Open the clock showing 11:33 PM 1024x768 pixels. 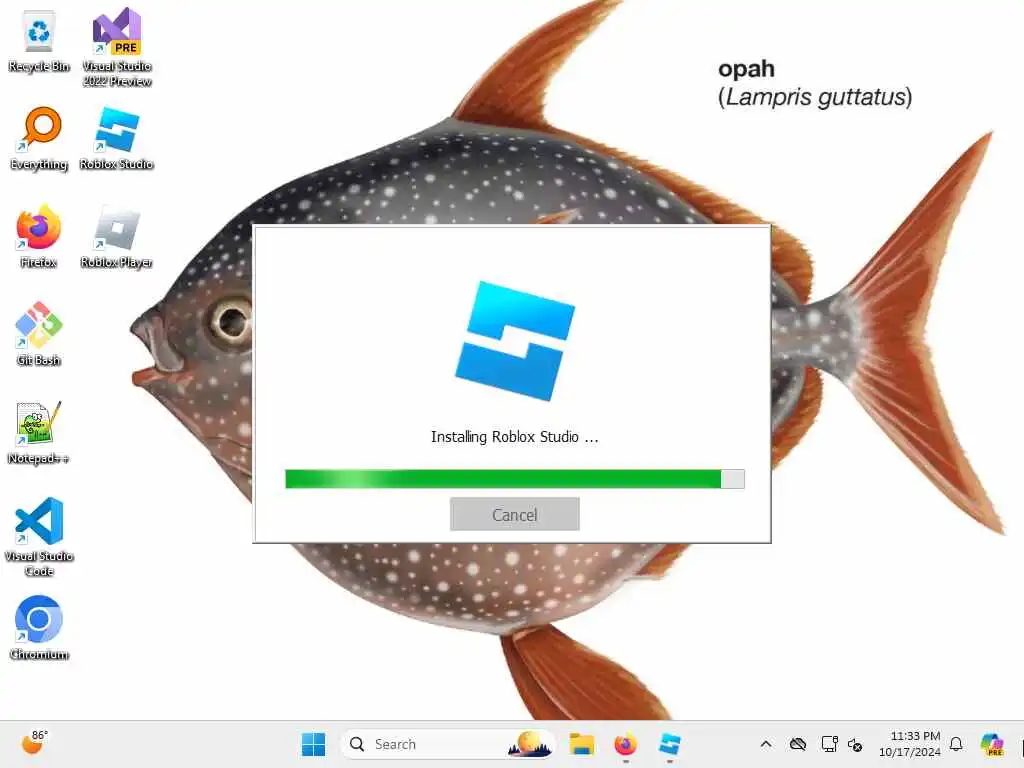click(x=910, y=744)
